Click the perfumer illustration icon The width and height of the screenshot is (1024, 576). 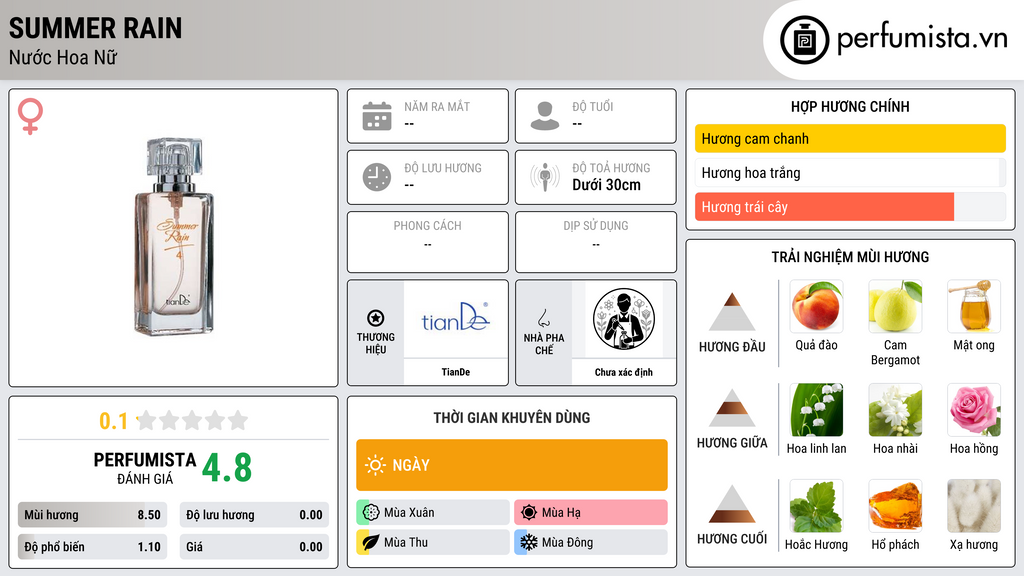(x=624, y=319)
